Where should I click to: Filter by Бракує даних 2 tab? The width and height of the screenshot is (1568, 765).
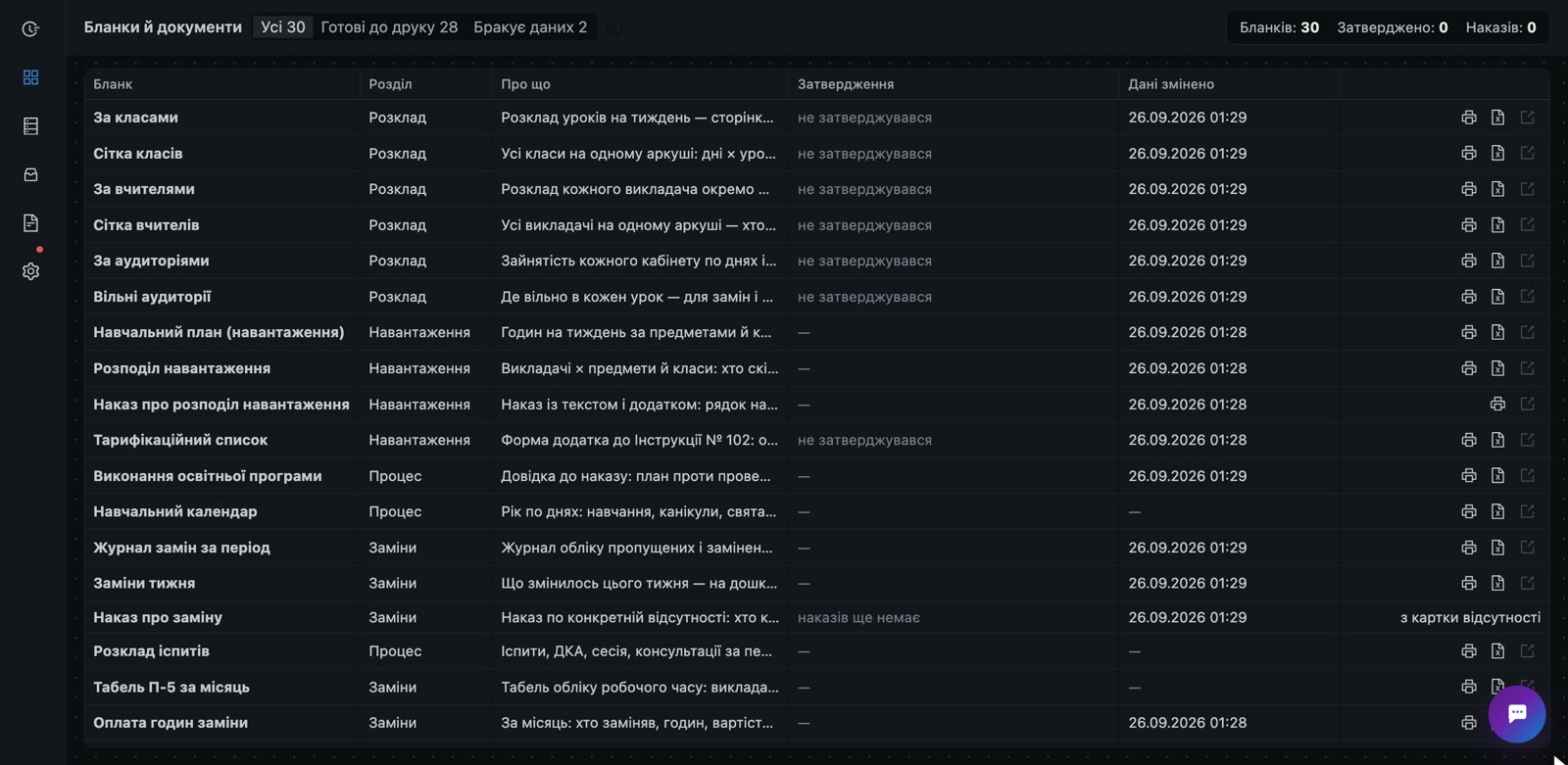click(x=530, y=27)
